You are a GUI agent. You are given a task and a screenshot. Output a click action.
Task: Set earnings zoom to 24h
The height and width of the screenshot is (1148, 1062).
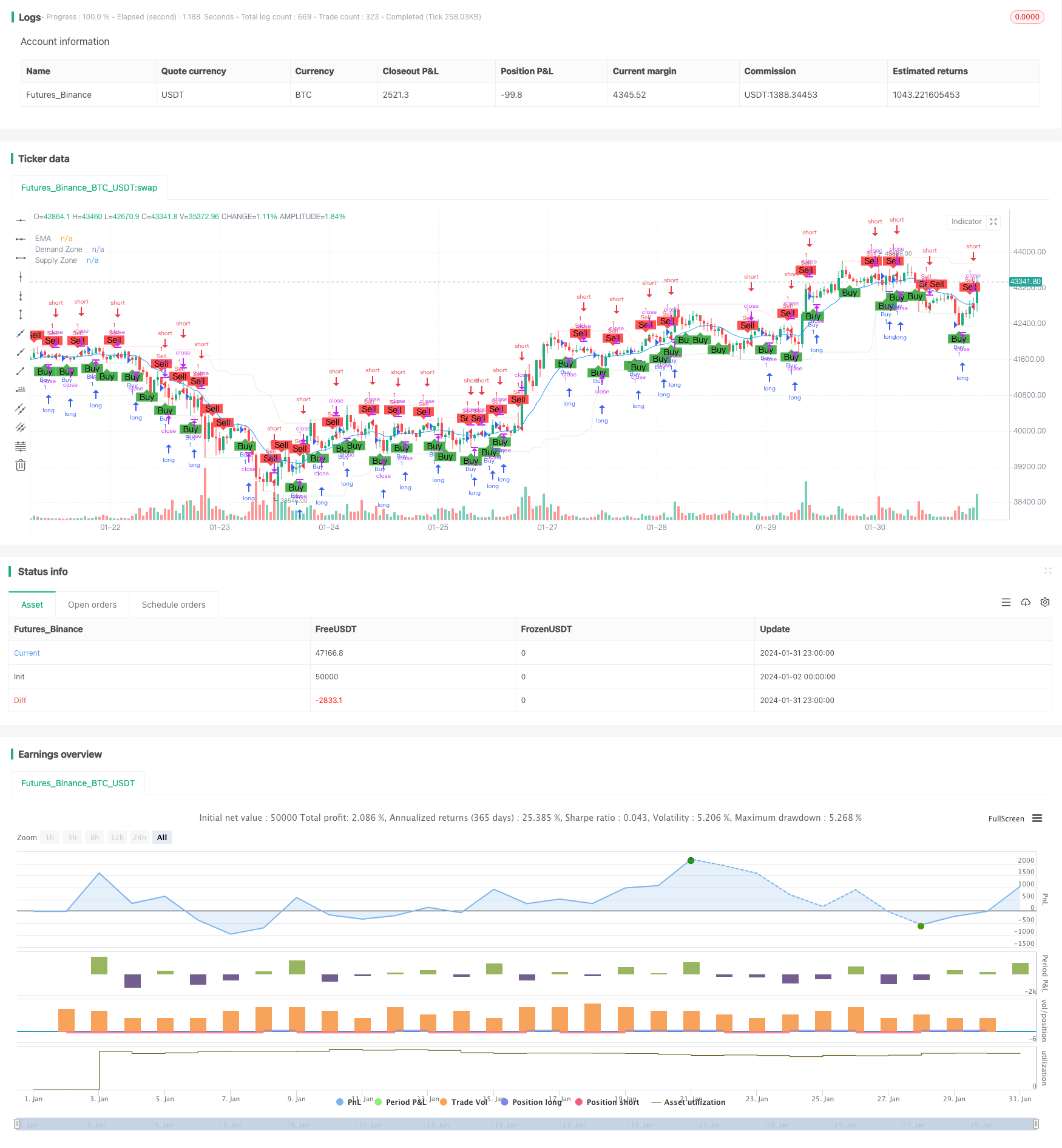(x=140, y=837)
